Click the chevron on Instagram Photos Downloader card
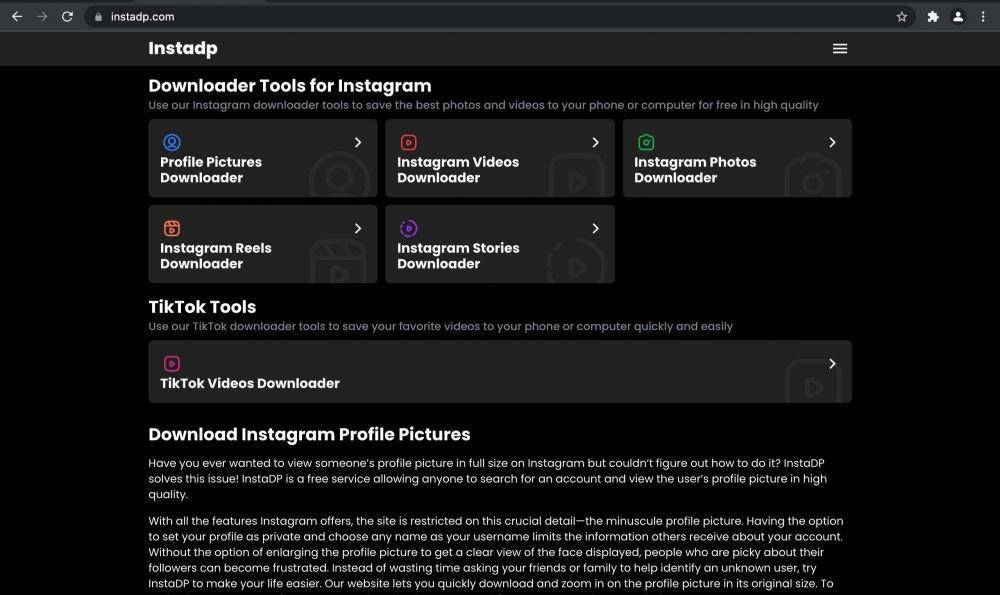 832,142
